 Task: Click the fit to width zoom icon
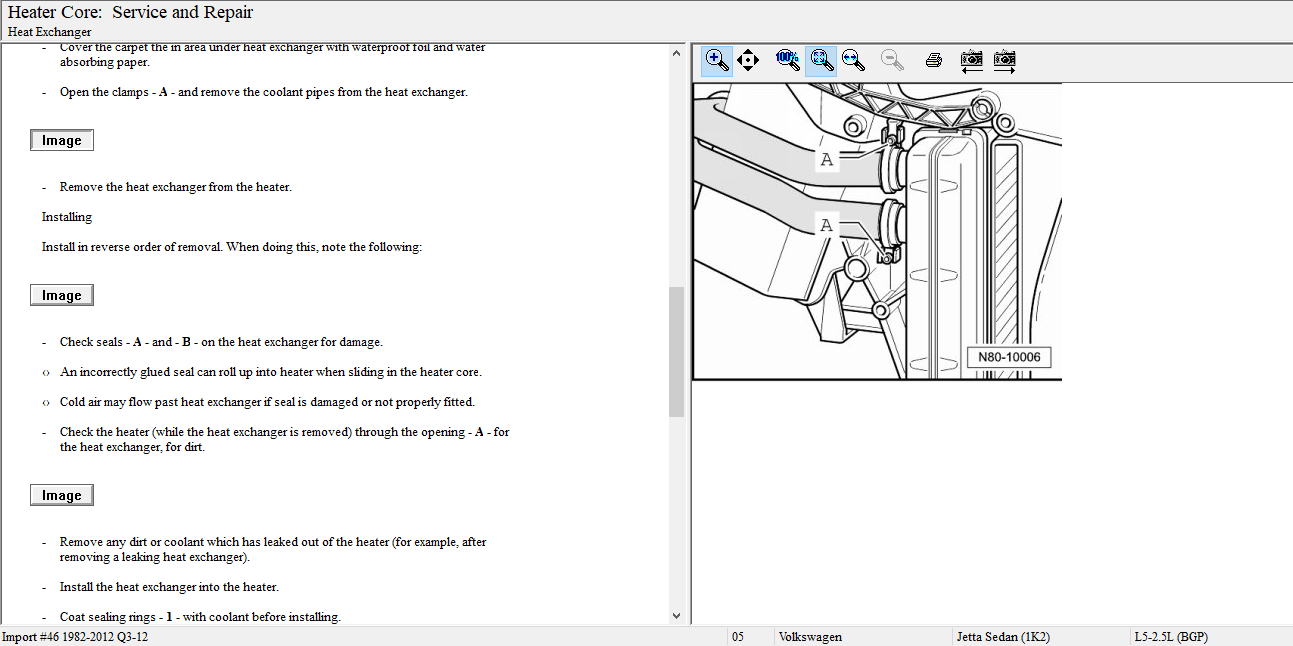(853, 60)
